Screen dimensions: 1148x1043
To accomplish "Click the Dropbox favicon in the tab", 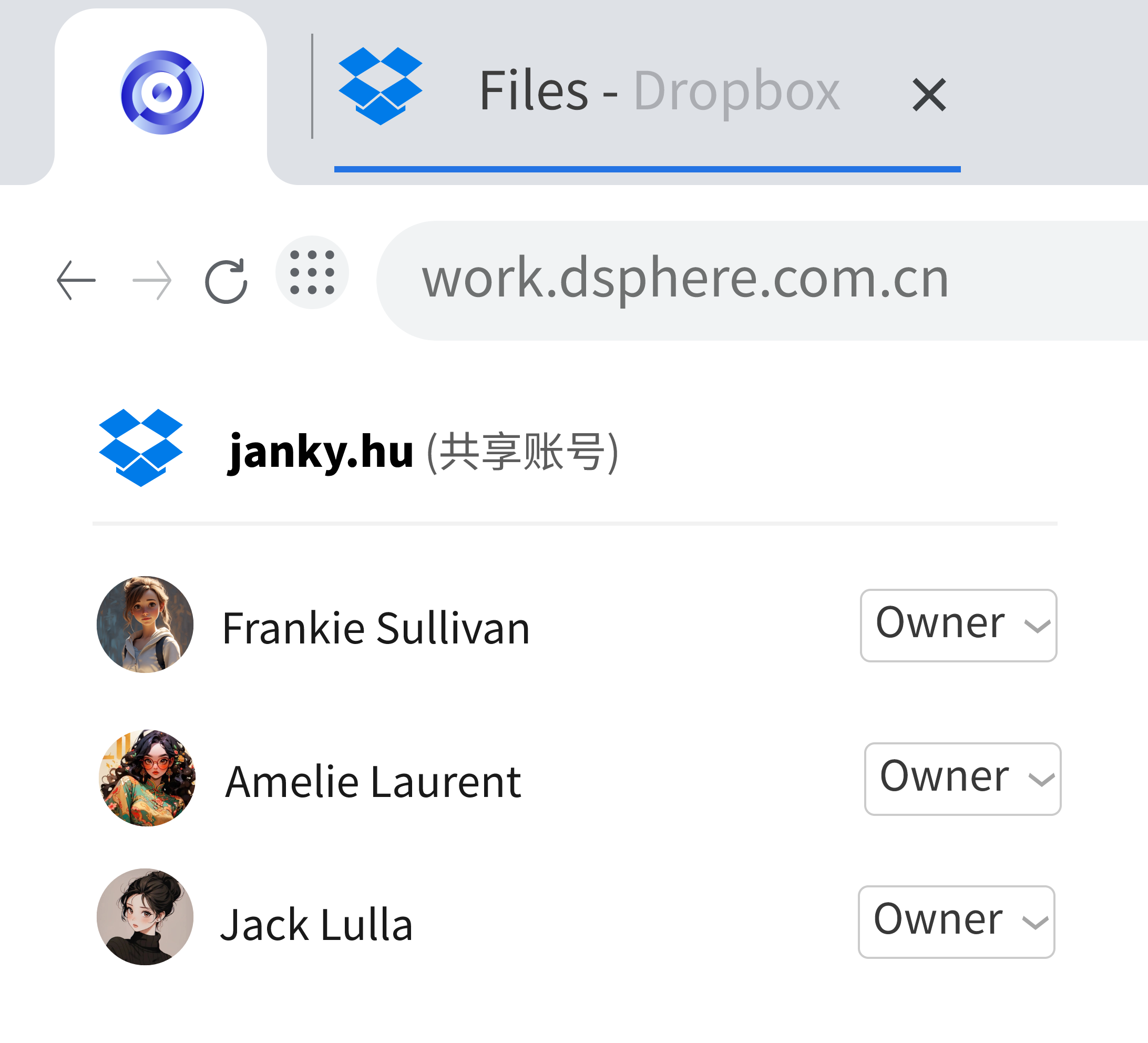I will pos(380,86).
